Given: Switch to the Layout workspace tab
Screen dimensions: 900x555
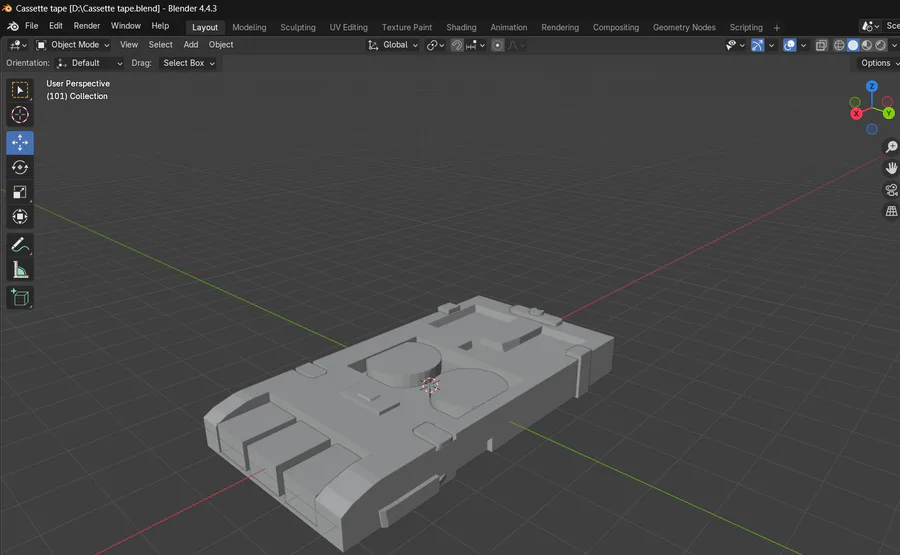Looking at the screenshot, I should (205, 28).
